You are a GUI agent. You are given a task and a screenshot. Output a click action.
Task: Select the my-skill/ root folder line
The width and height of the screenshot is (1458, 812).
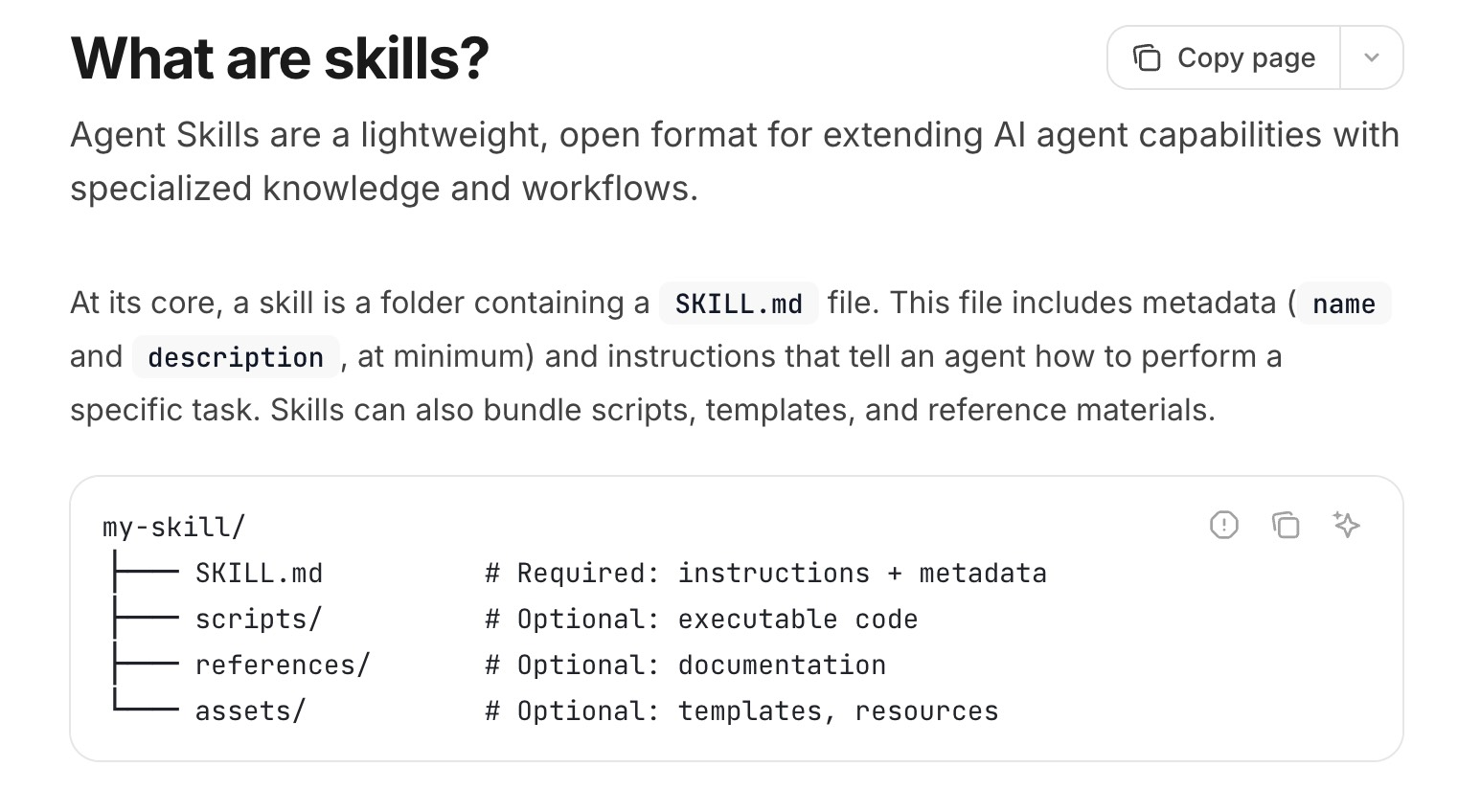173,527
